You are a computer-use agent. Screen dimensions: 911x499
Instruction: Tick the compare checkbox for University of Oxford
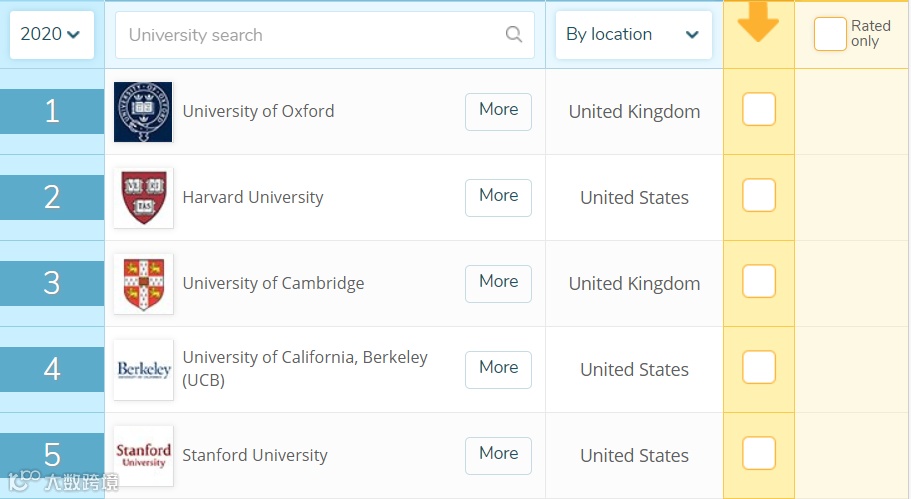(x=759, y=110)
